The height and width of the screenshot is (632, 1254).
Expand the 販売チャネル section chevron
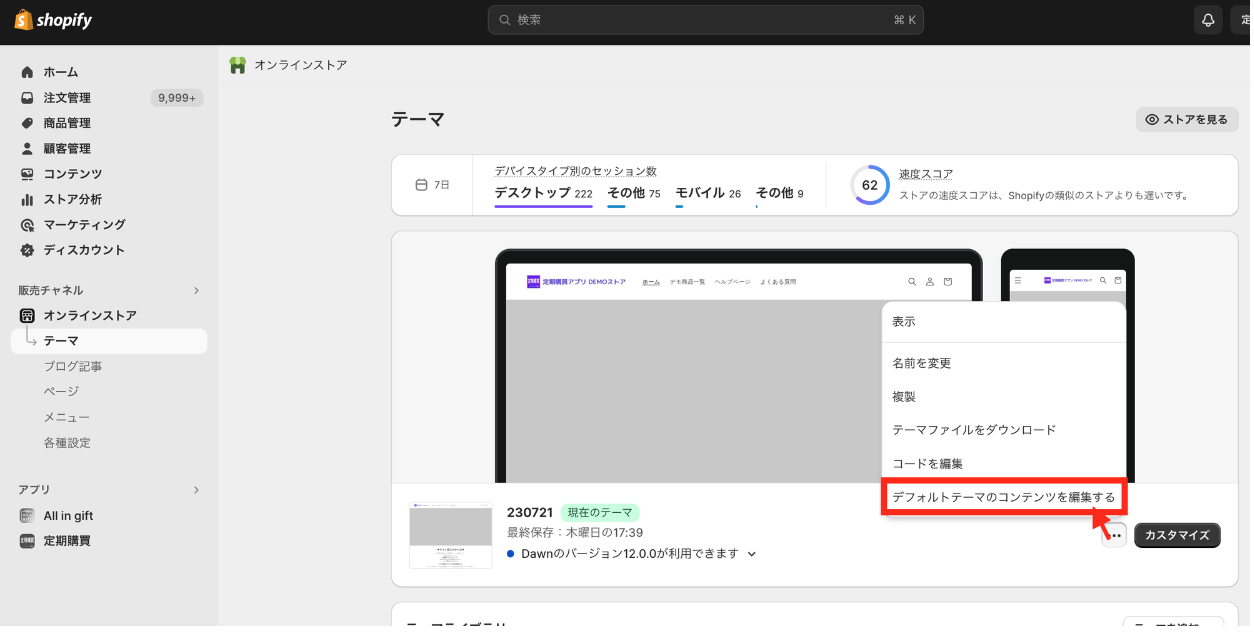coord(196,291)
